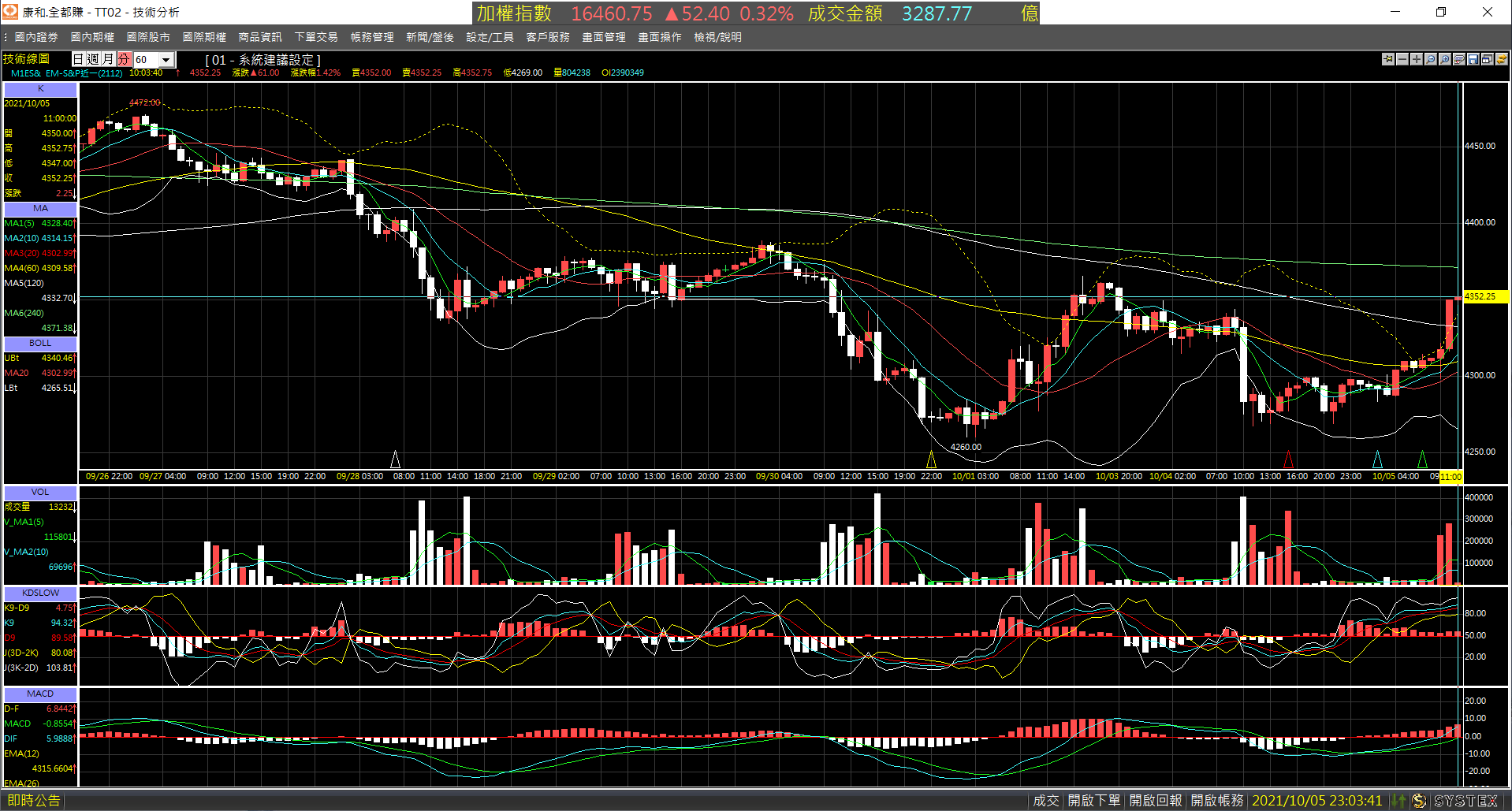Click the pin chart icon
Image resolution: width=1512 pixels, height=811 pixels.
click(1388, 59)
